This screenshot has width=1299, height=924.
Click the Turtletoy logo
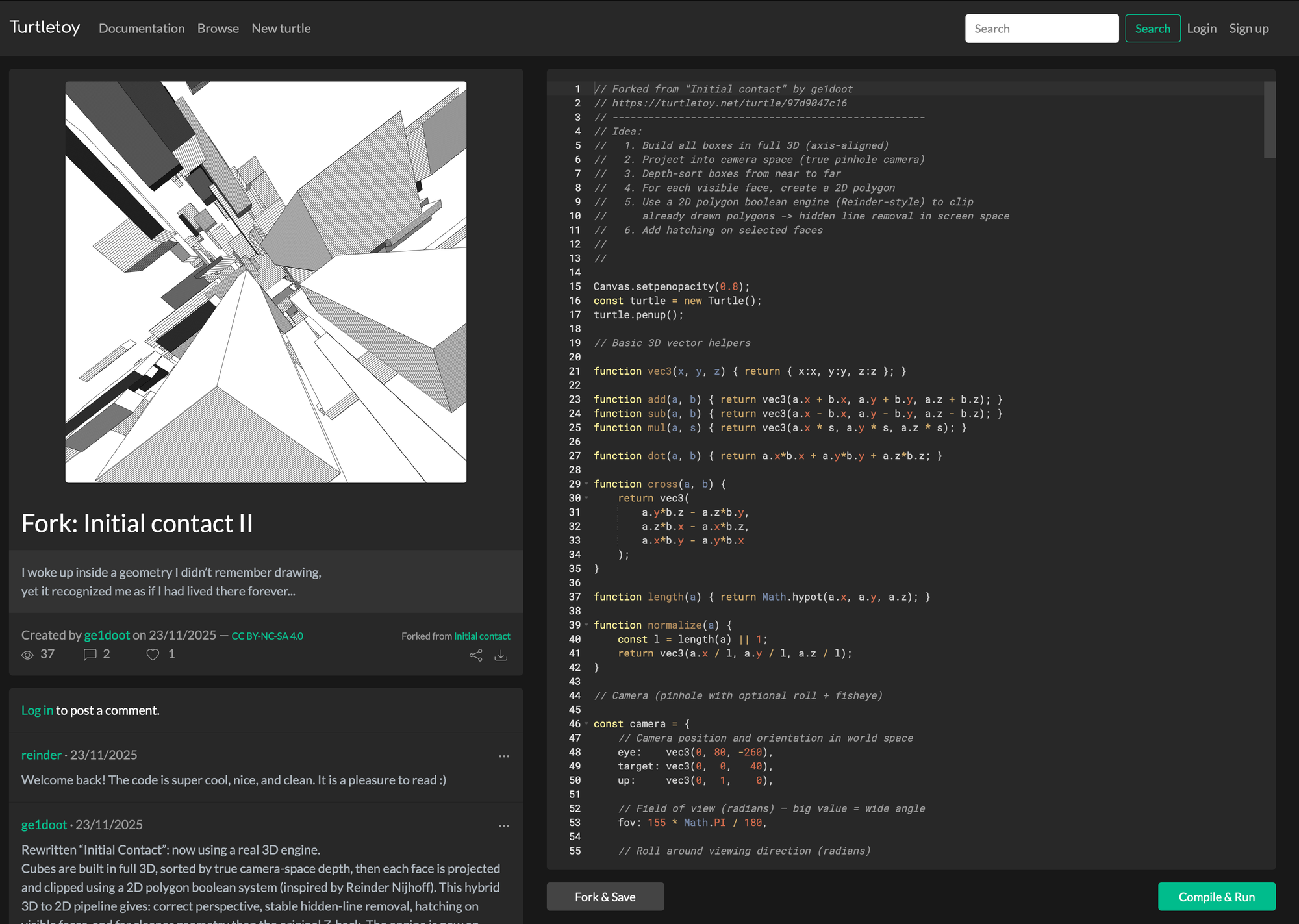[45, 28]
